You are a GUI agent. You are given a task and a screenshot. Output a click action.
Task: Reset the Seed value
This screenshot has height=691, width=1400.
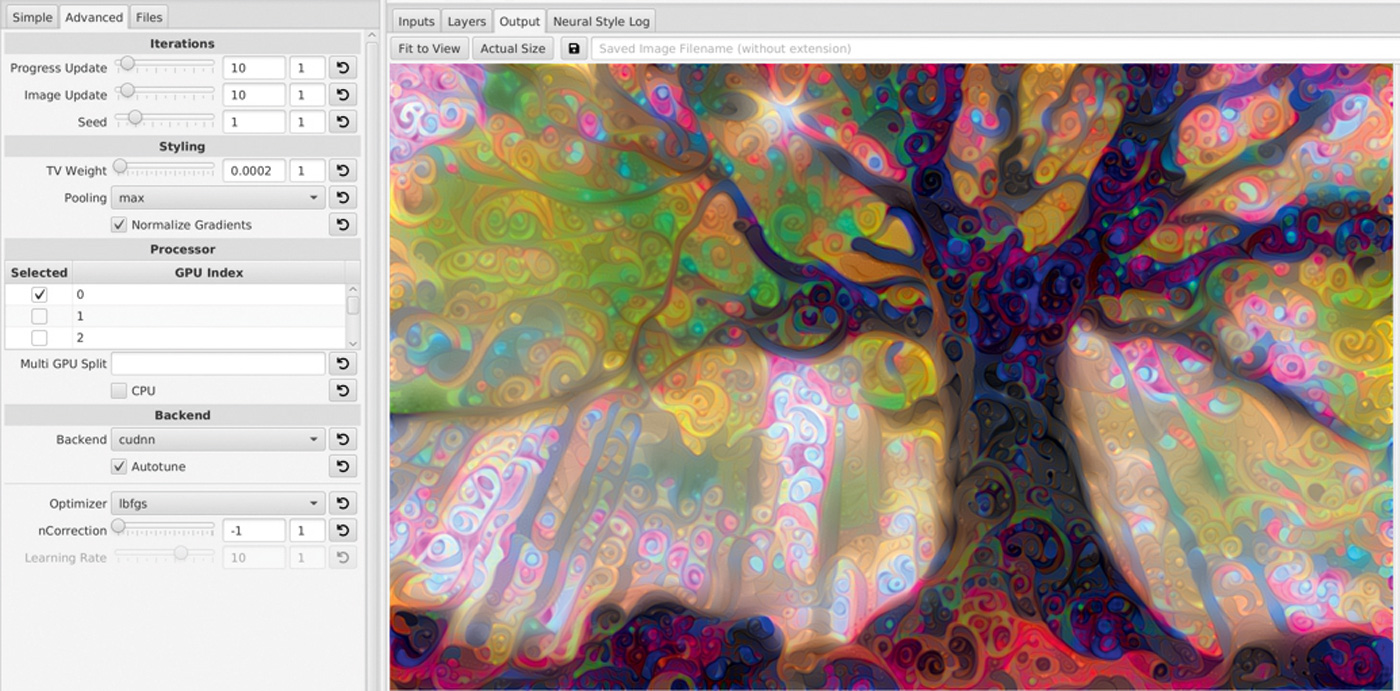pos(342,122)
